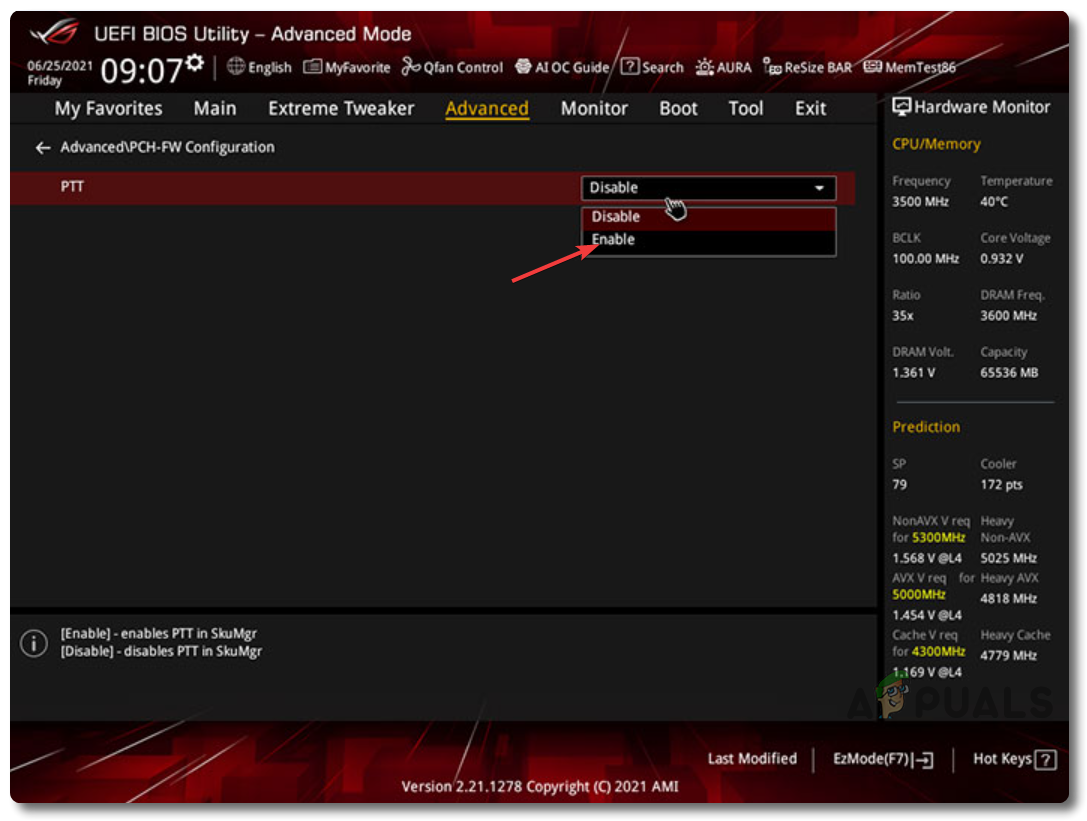The image size is (1087, 821).
Task: Switch to the Monitor tab
Action: point(594,108)
